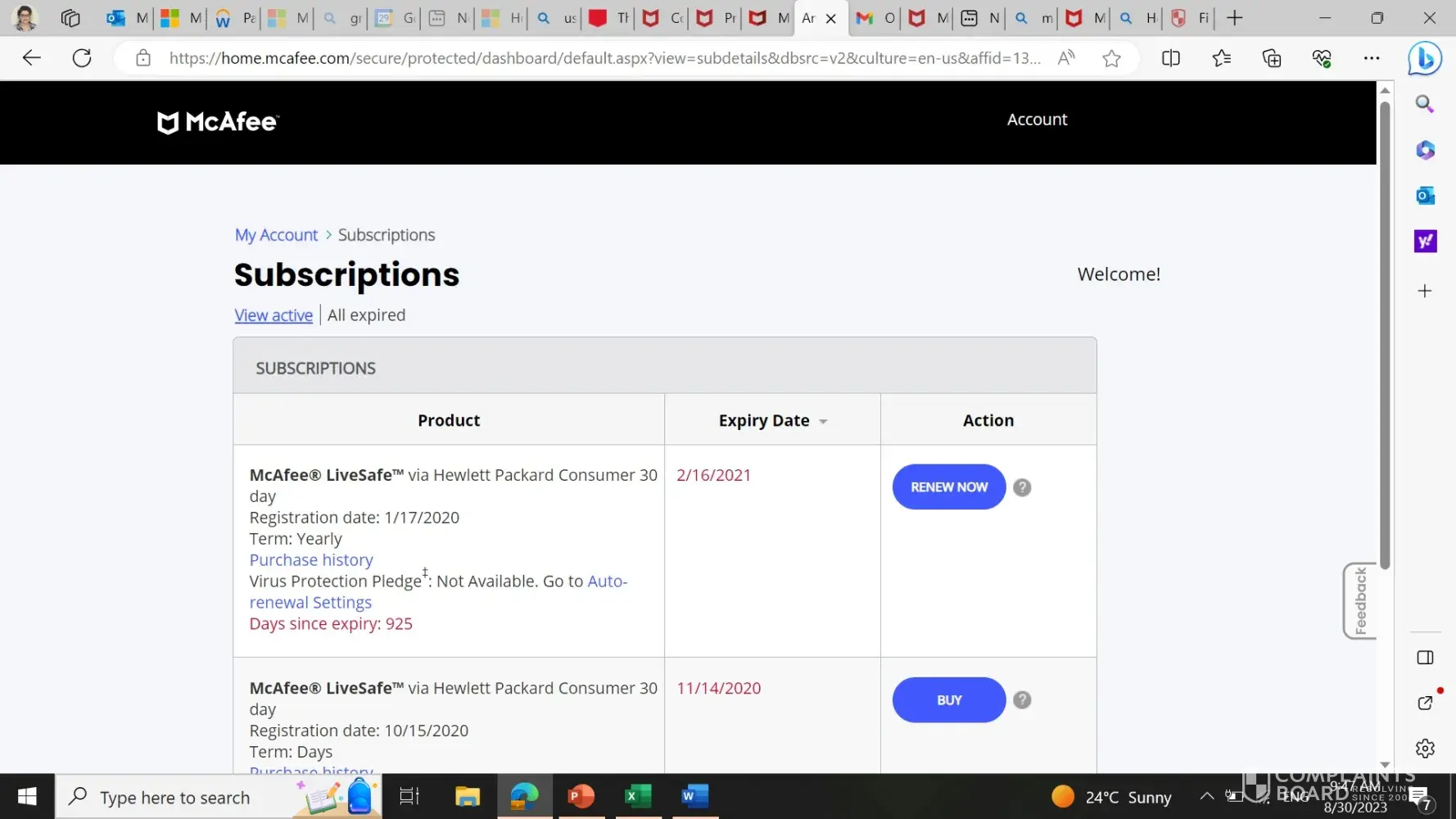Switch to the red McAfee 'Th' tab

[x=608, y=18]
